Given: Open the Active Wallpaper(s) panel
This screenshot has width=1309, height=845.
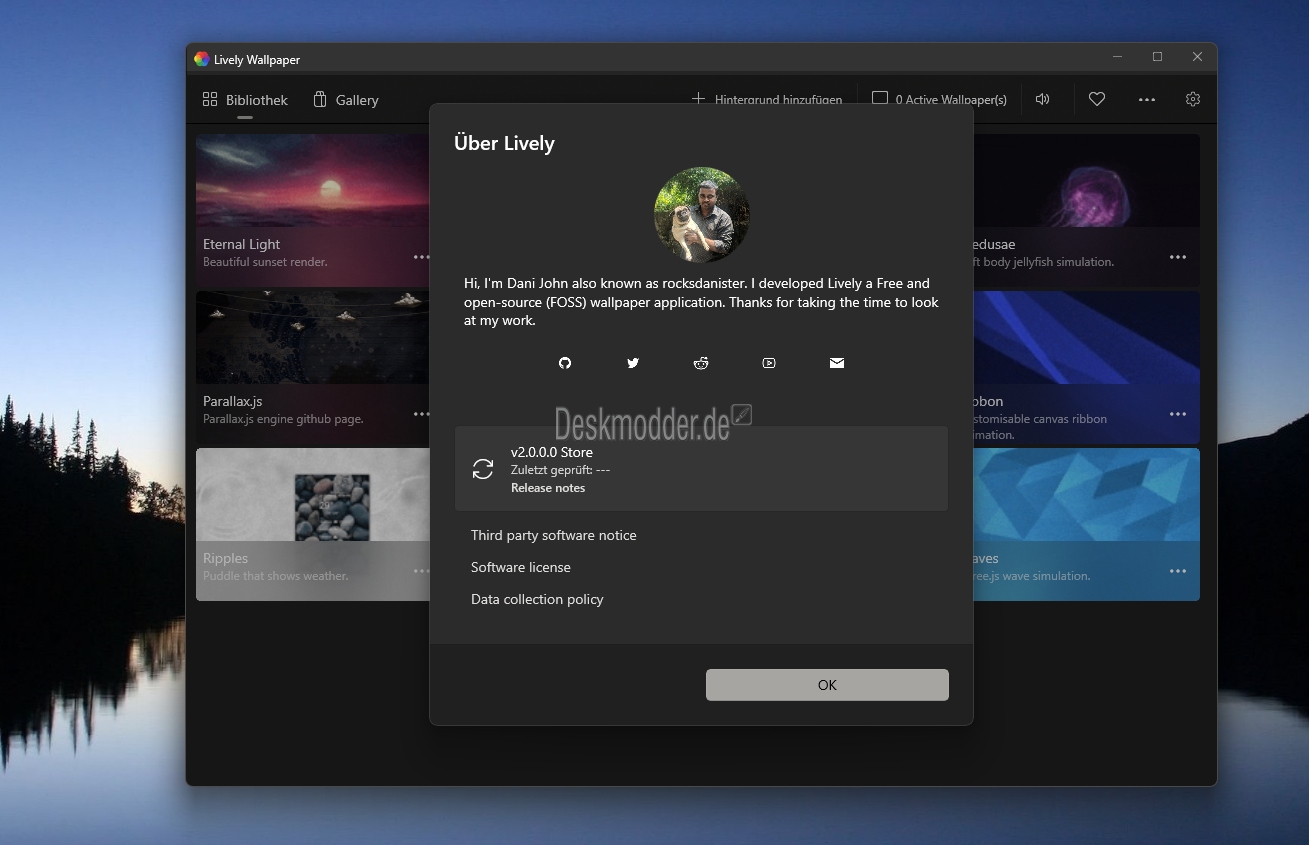Looking at the screenshot, I should [x=939, y=100].
